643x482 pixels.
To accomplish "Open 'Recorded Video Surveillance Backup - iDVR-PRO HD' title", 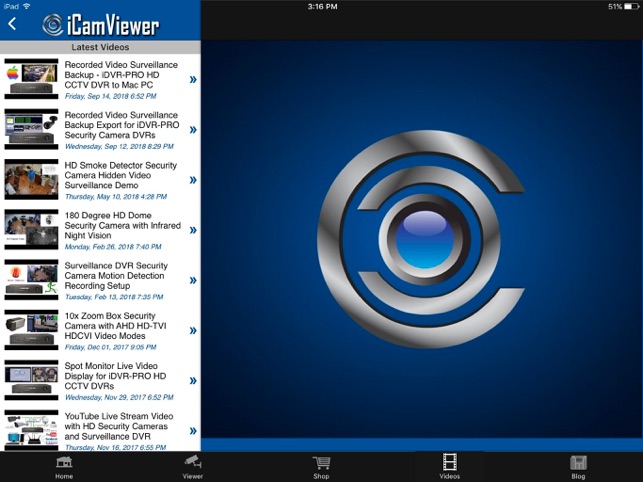I will coord(121,75).
